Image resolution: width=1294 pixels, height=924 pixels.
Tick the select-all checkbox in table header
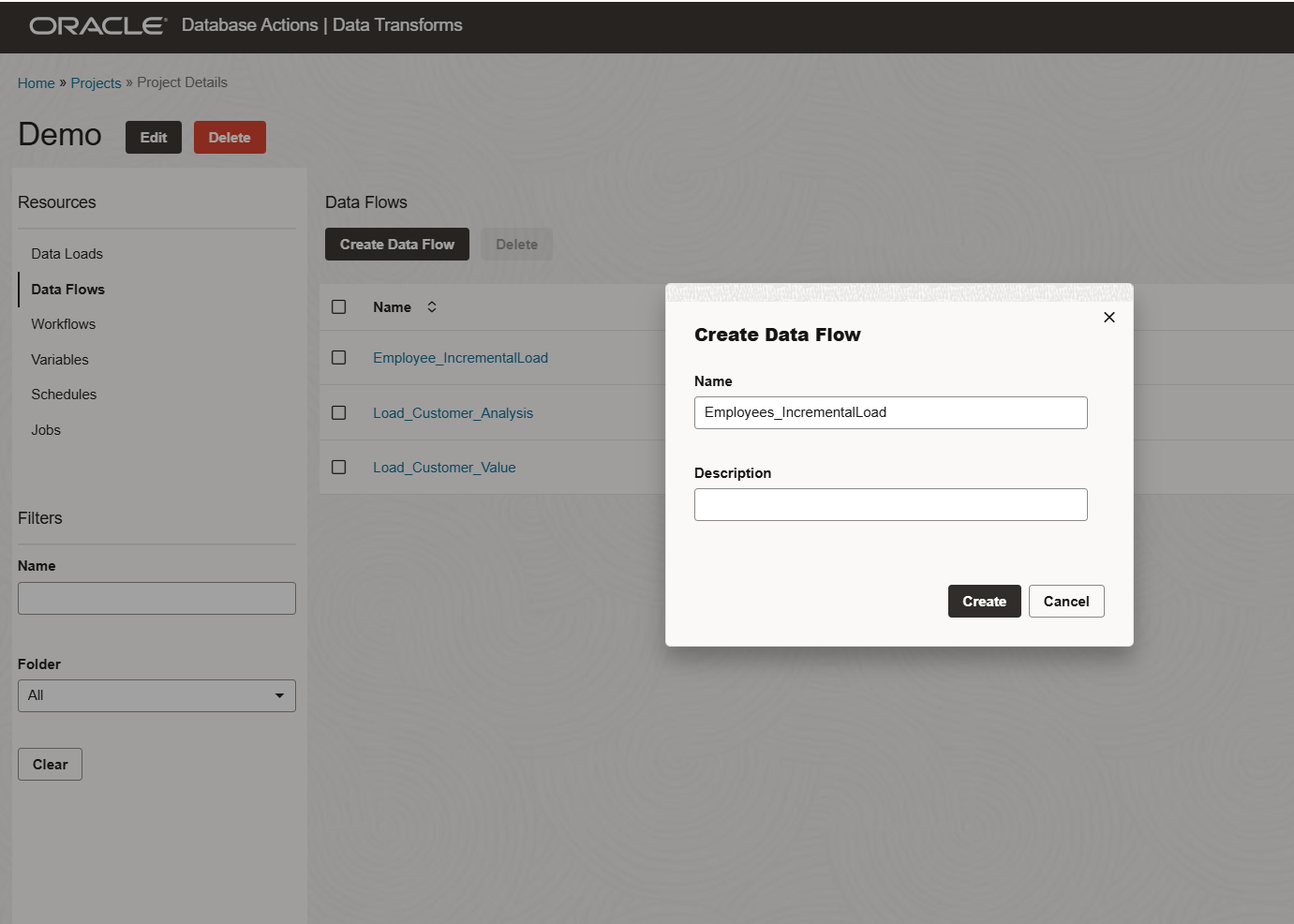coord(339,307)
